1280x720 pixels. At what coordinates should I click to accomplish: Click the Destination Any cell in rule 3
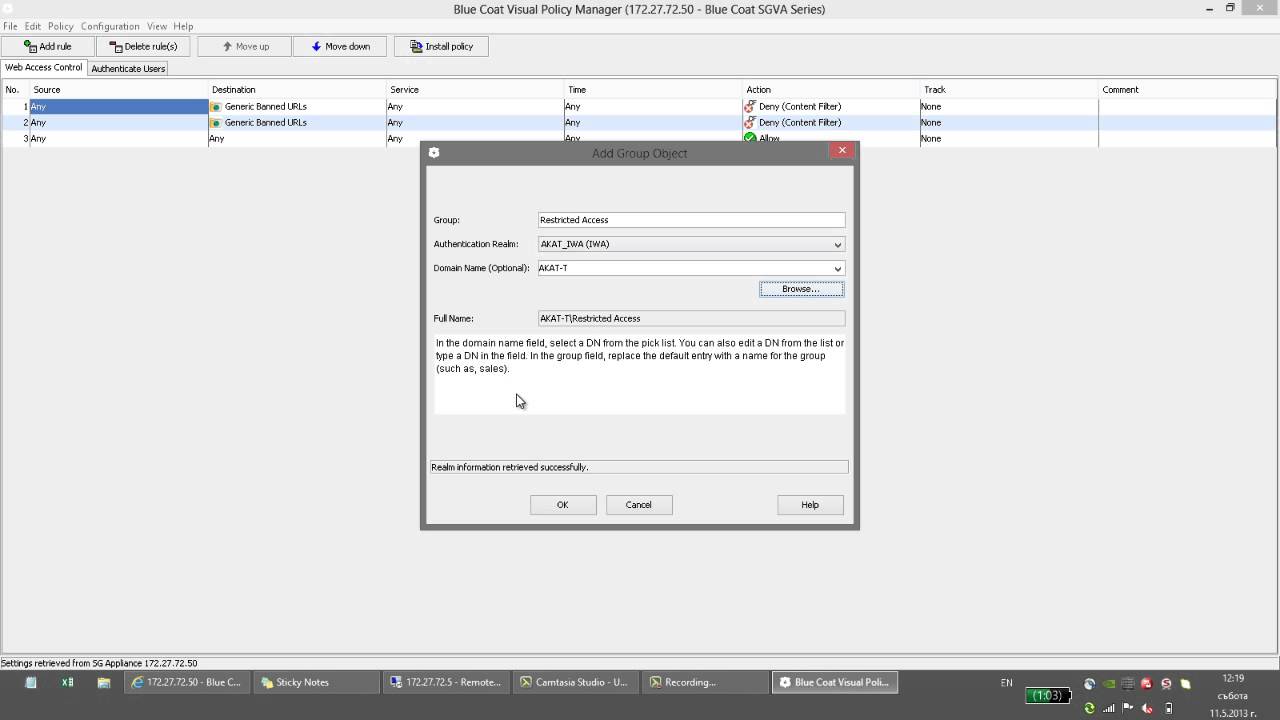[x=296, y=138]
